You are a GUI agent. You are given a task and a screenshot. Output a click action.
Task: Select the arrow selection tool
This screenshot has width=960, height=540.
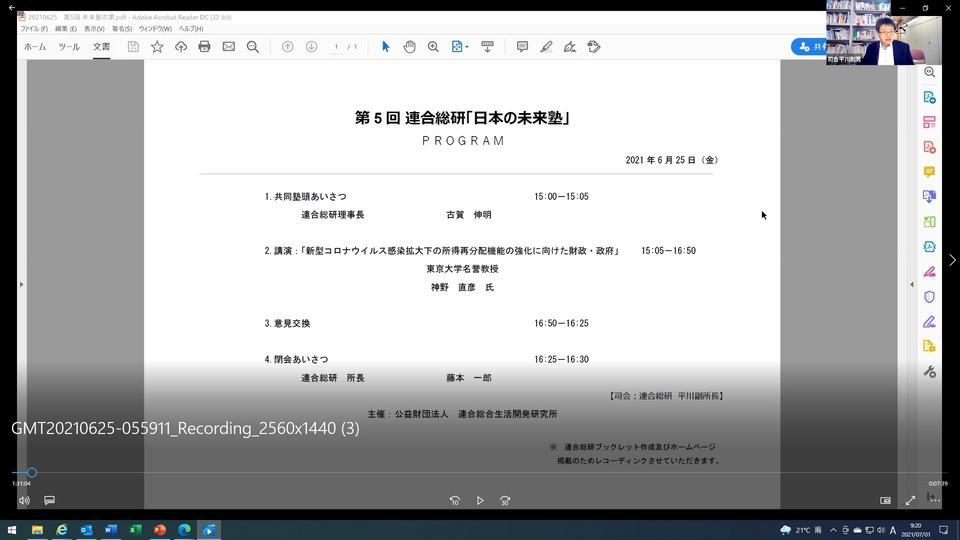click(x=385, y=47)
